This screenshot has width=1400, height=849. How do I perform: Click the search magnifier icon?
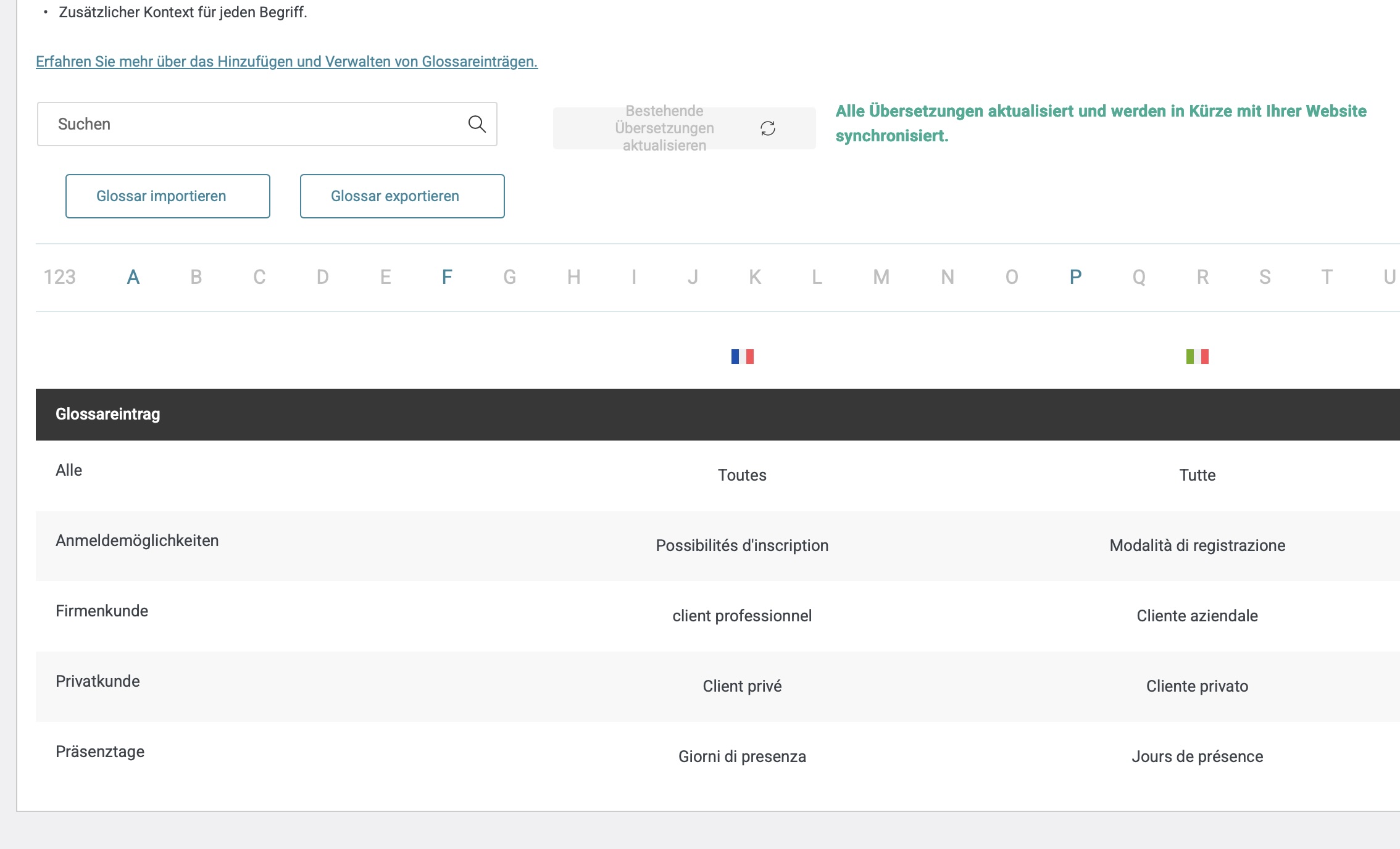coord(477,124)
